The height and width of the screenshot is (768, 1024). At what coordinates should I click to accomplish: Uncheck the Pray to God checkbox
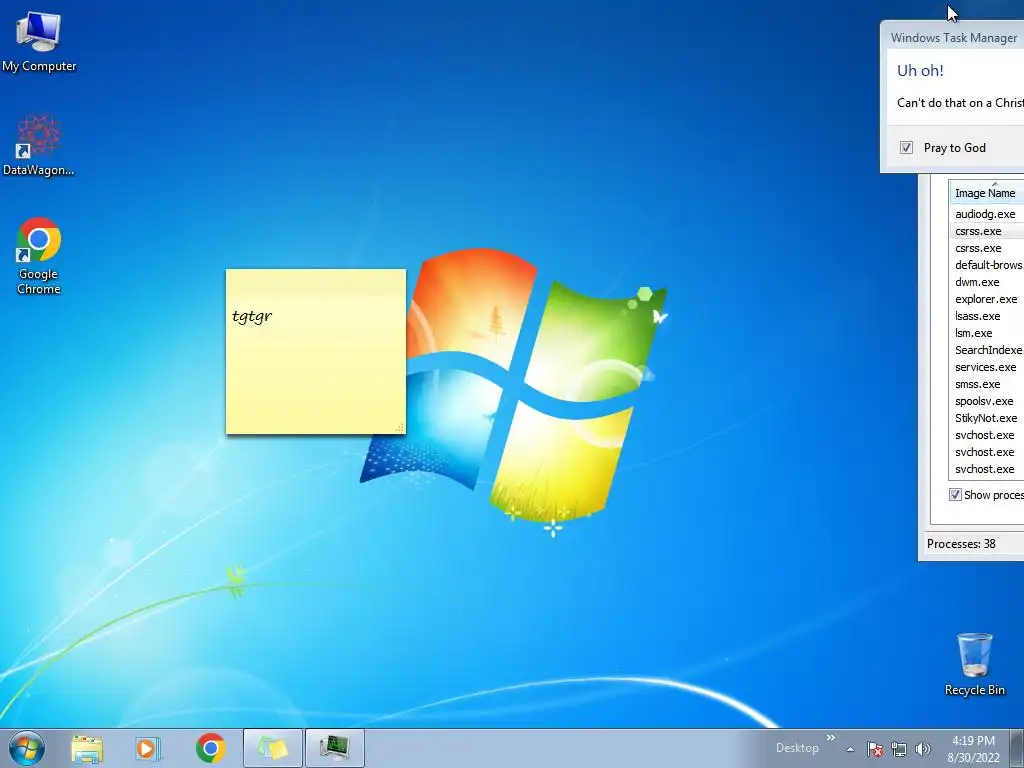tap(906, 148)
